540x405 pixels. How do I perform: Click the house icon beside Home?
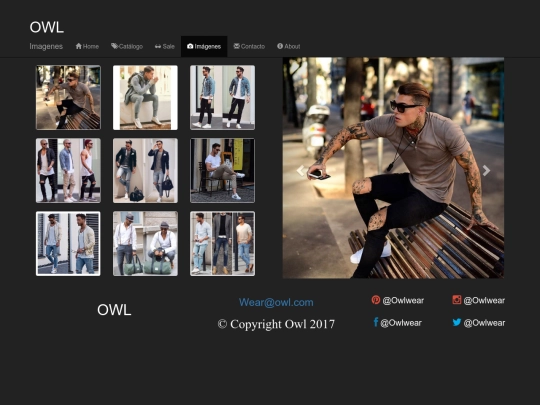(x=79, y=46)
